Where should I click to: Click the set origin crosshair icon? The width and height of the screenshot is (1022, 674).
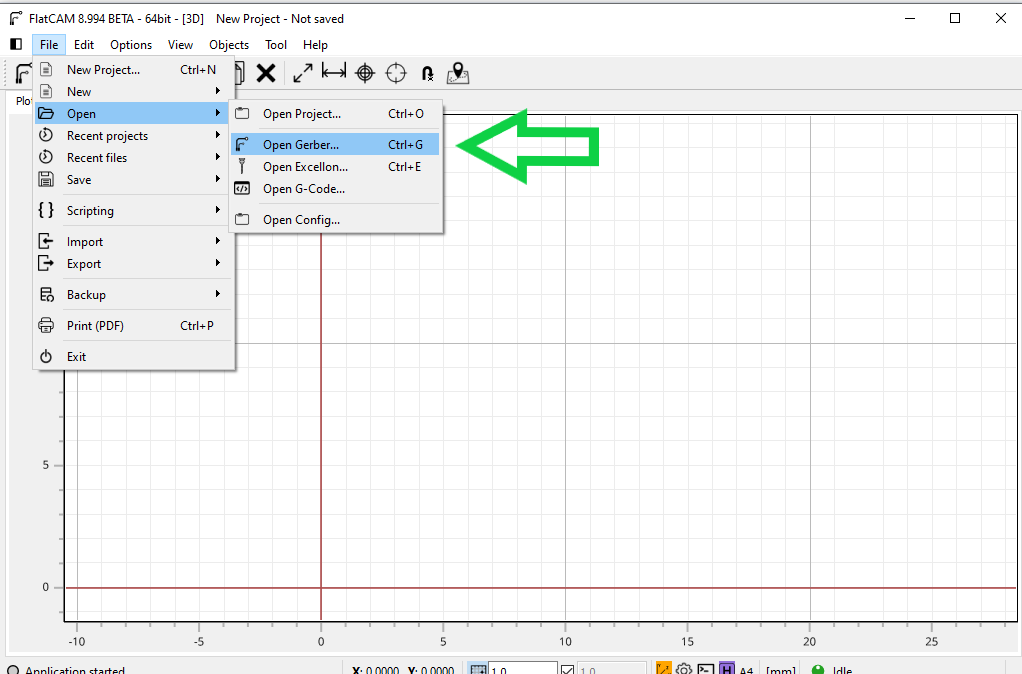pos(365,73)
